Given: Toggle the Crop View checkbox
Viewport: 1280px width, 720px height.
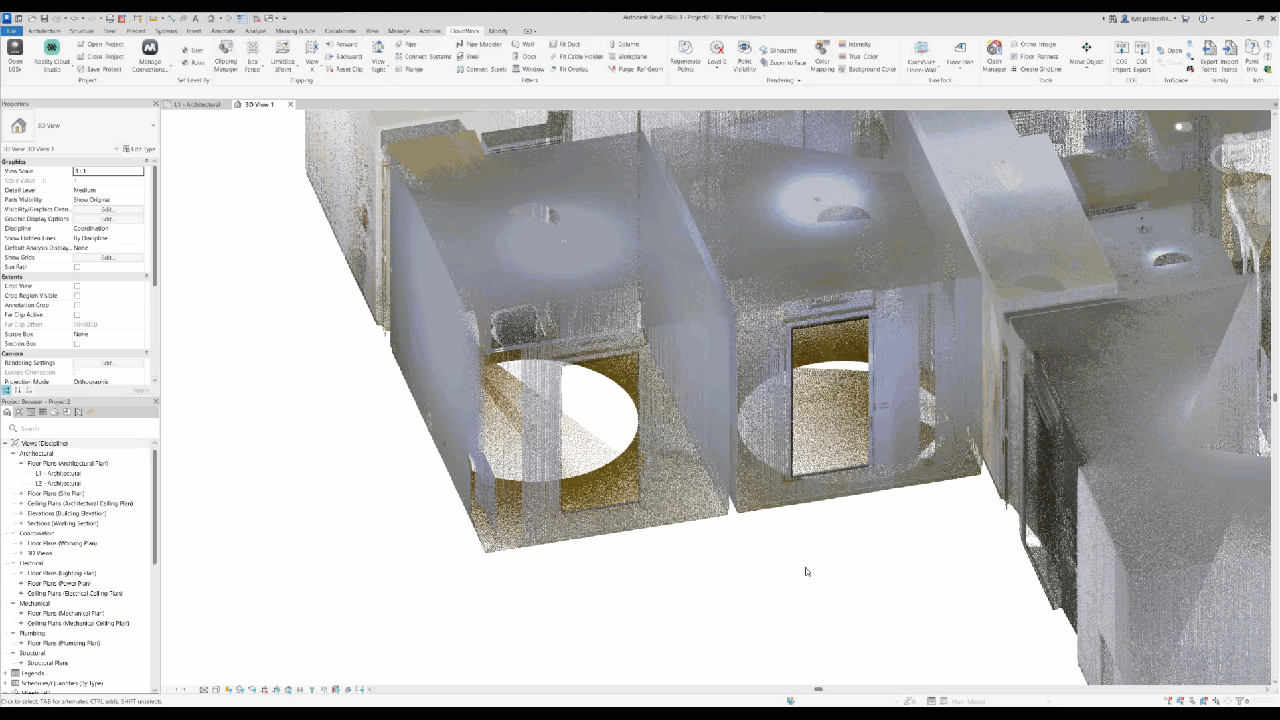Looking at the screenshot, I should point(77,286).
